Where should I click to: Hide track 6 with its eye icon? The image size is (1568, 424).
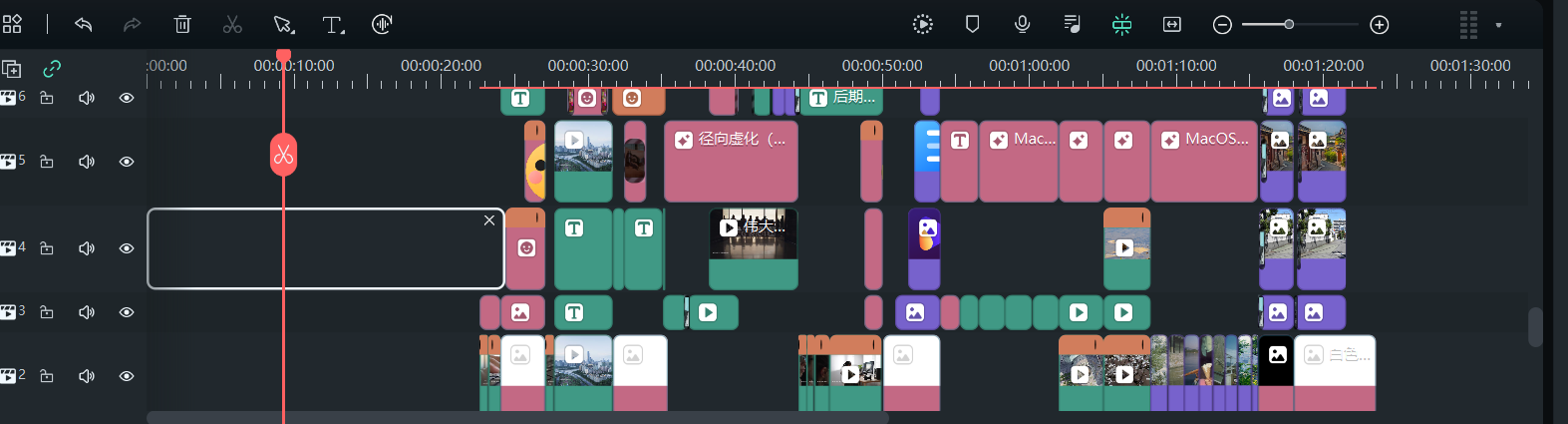click(127, 98)
